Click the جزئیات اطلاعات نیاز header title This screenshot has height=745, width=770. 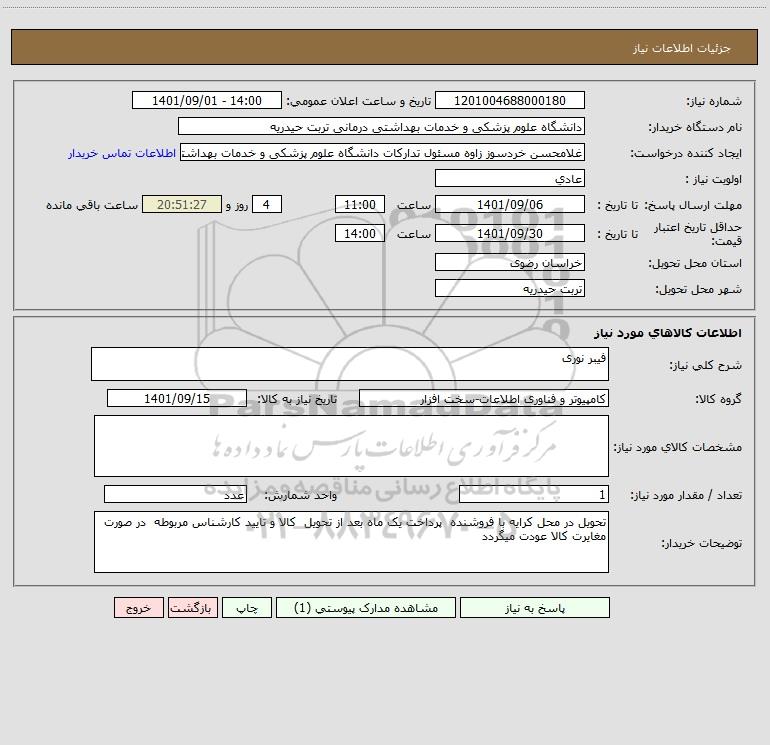pyautogui.click(x=682, y=48)
